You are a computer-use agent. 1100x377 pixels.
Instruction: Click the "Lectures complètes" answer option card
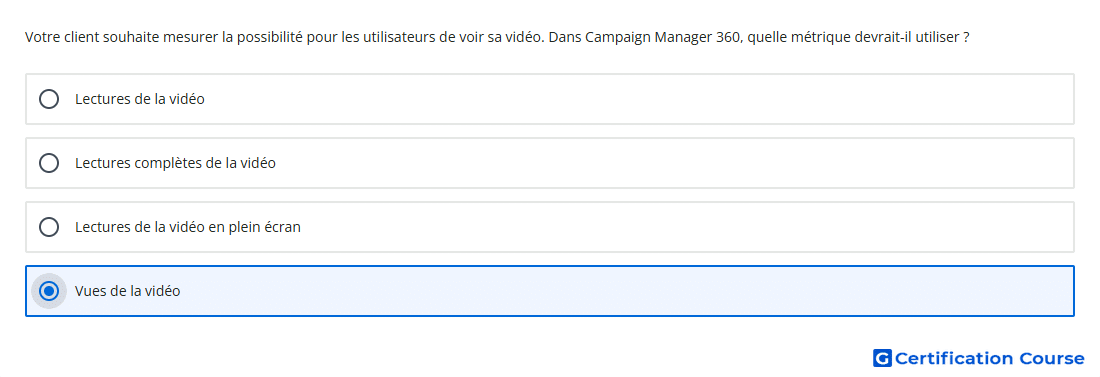(550, 163)
